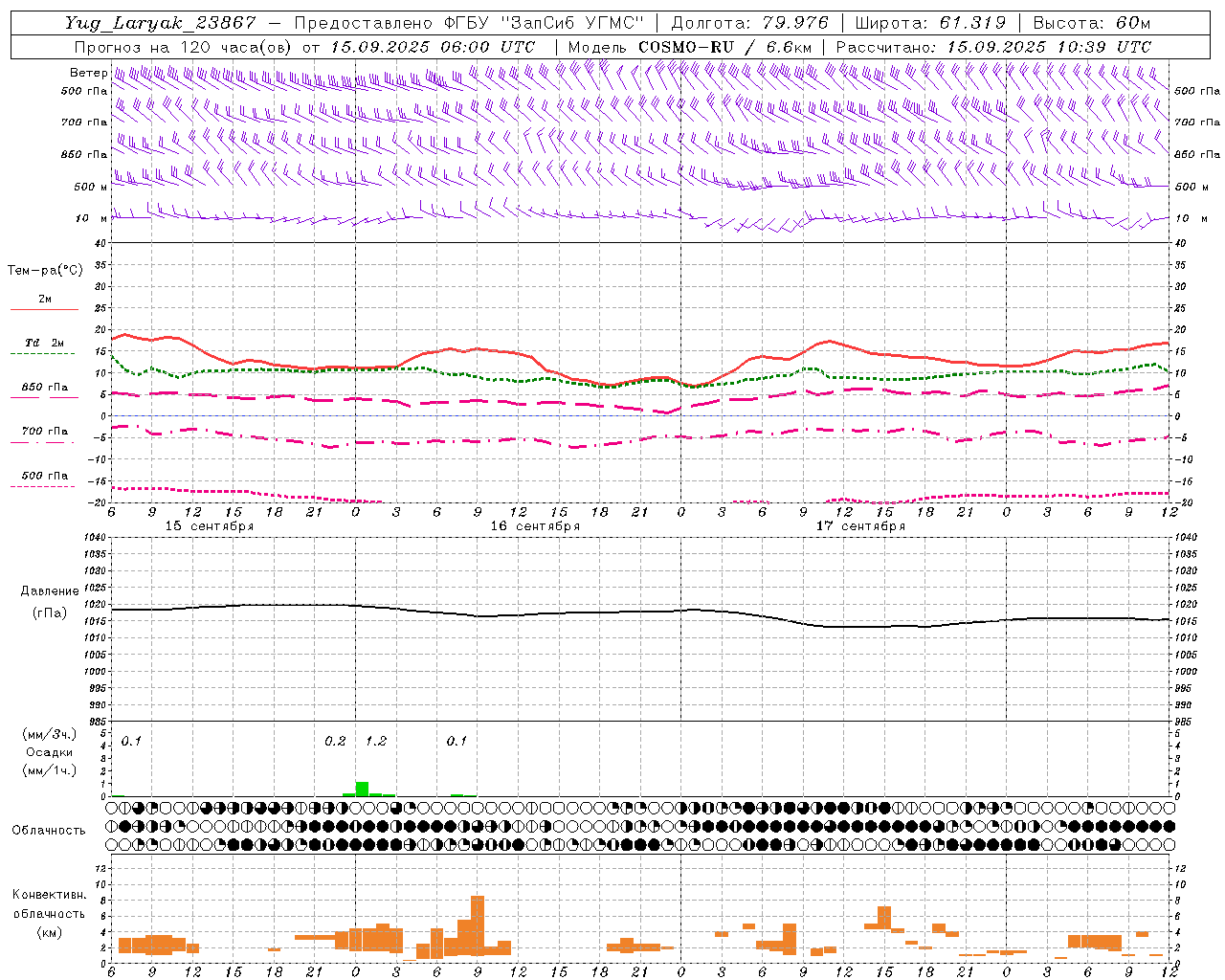This screenshot has height=980, width=1225.
Task: Click the Тем-ра(°C) label
Action: [45, 271]
